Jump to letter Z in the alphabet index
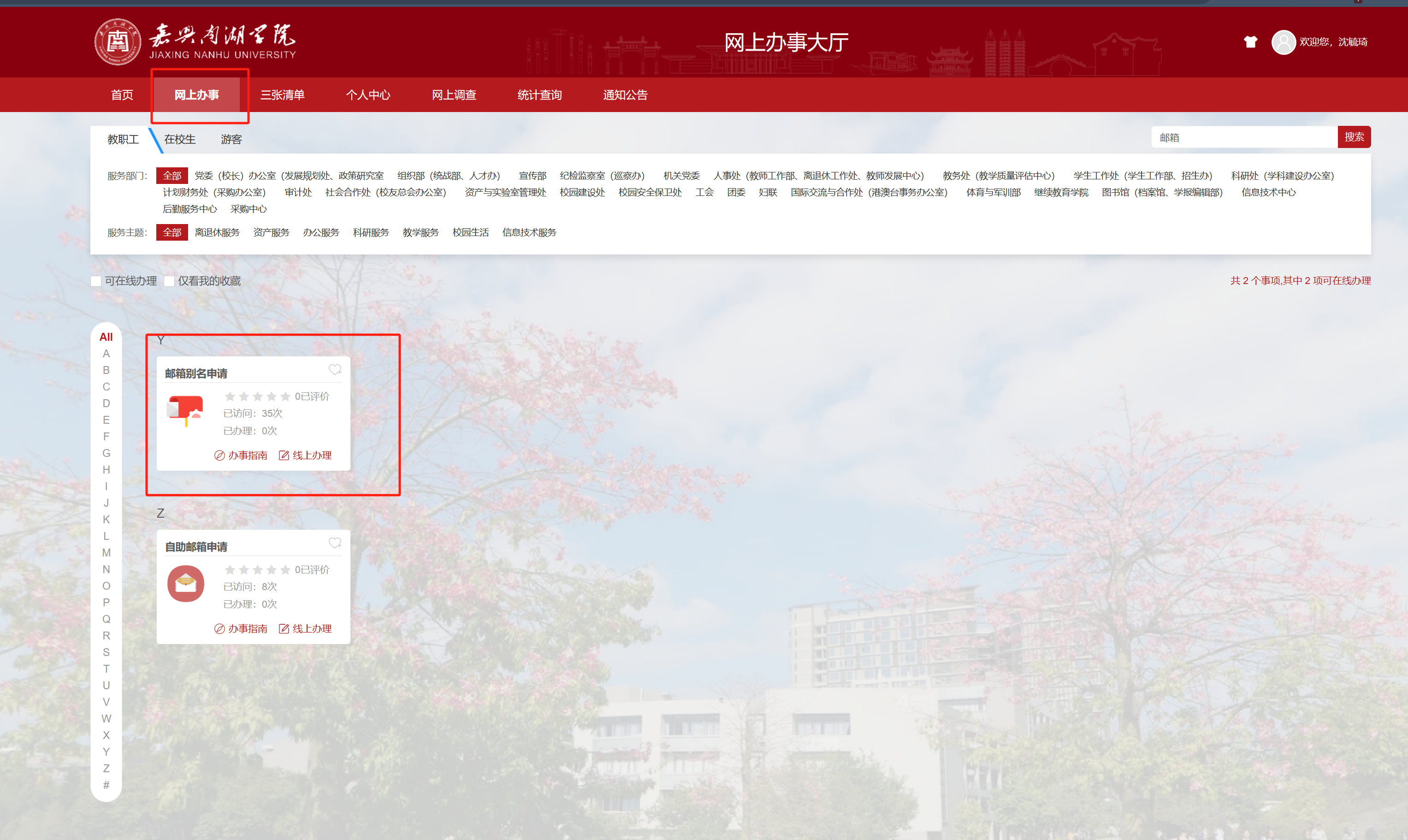The height and width of the screenshot is (840, 1408). pos(106,768)
